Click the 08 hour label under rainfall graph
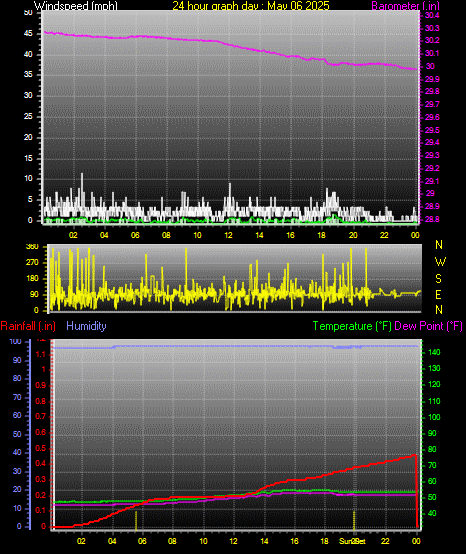466x554 pixels. pyautogui.click(x=172, y=541)
